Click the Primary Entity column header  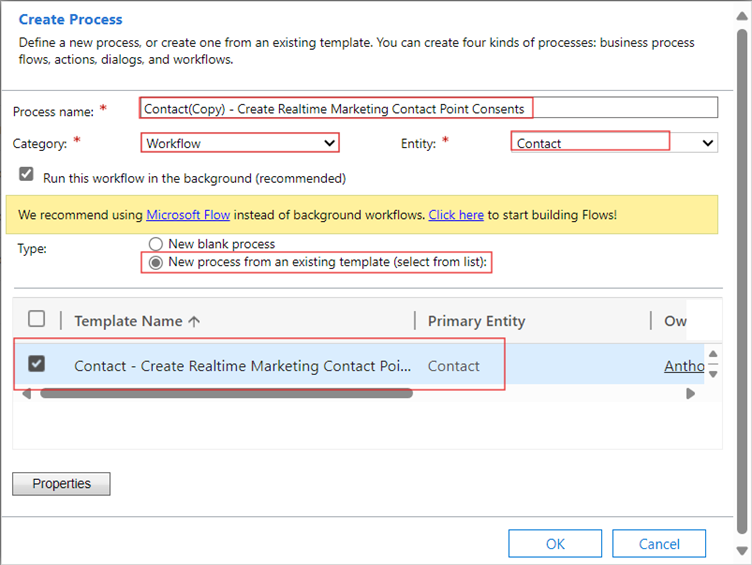[476, 321]
